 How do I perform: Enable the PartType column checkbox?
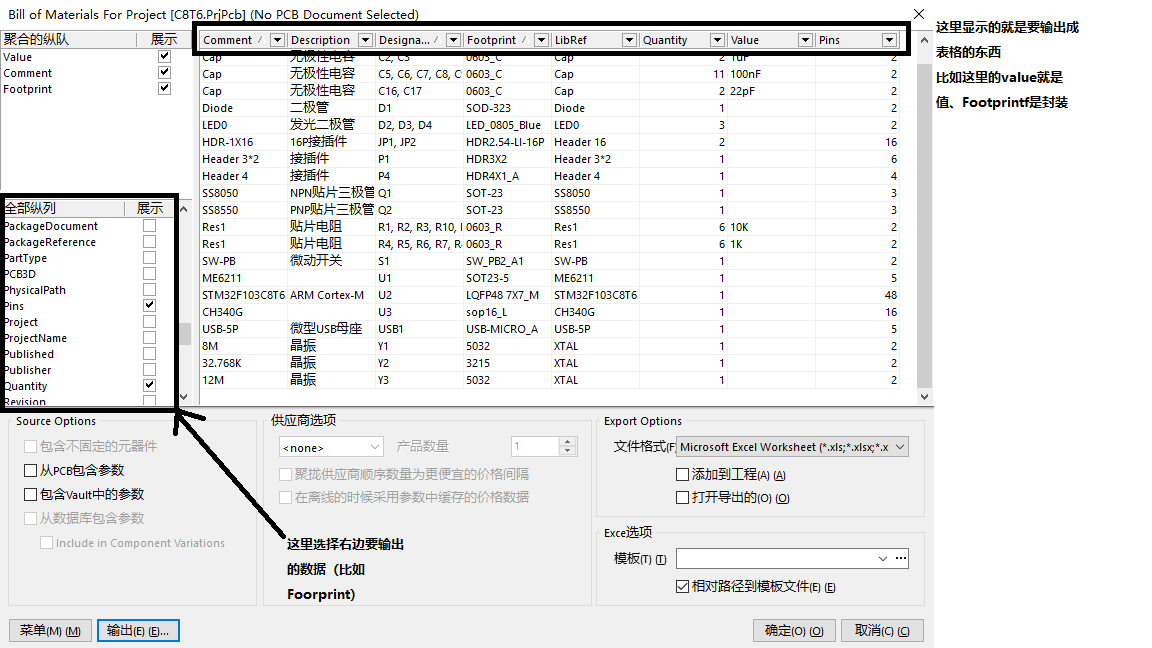click(x=150, y=258)
